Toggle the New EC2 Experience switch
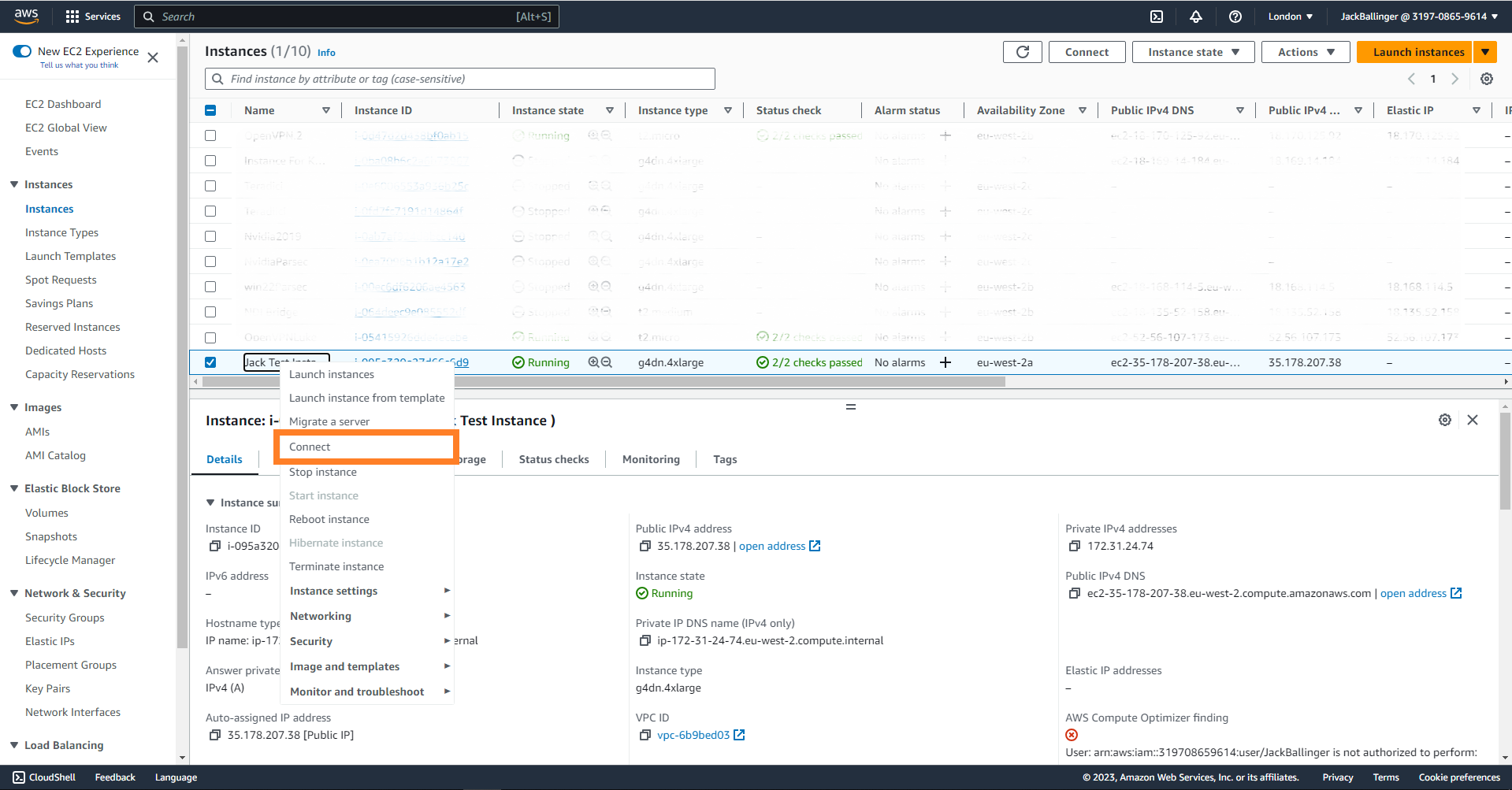 coord(22,51)
